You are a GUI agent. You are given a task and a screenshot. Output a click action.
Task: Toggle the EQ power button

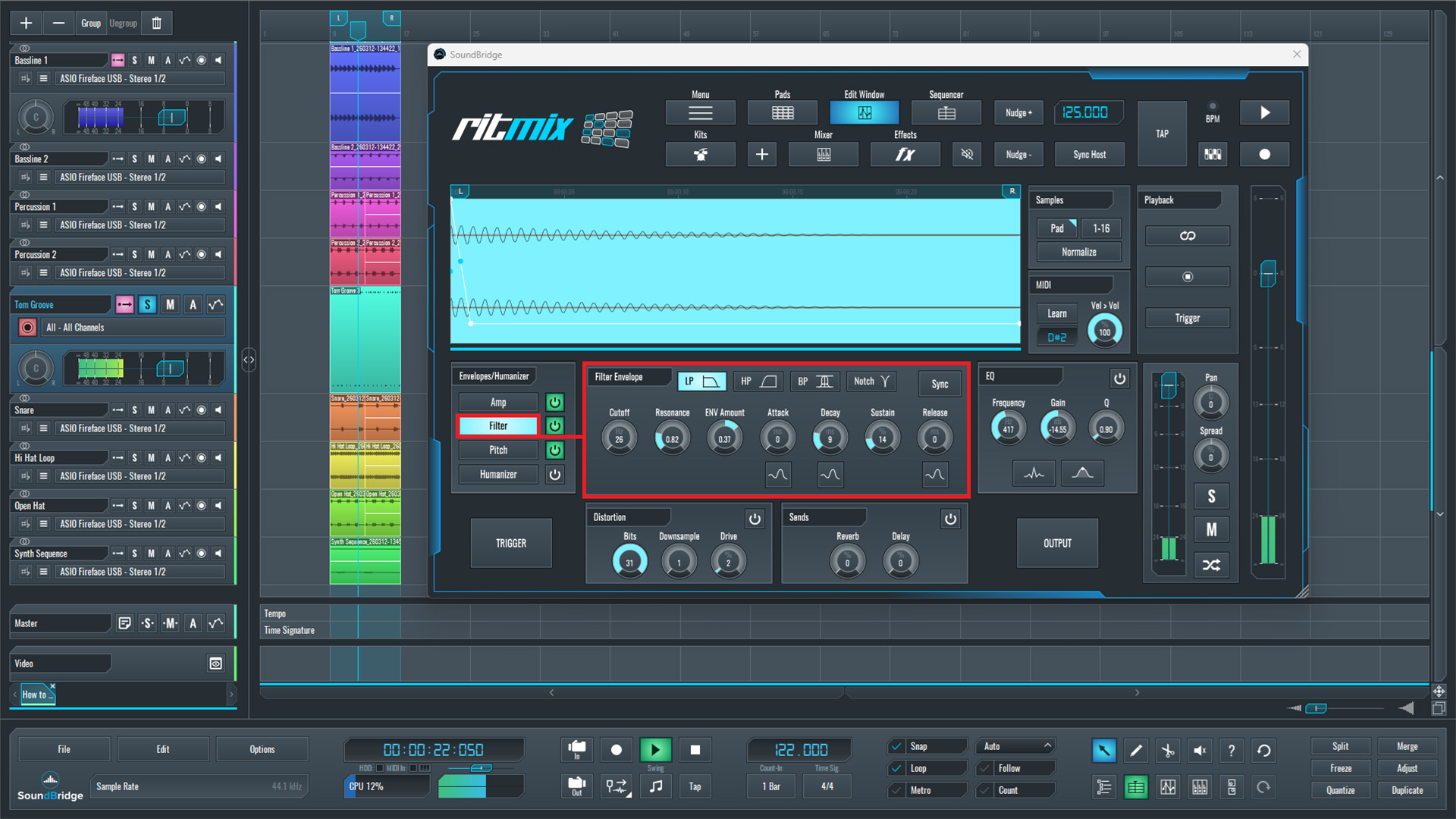(1119, 378)
